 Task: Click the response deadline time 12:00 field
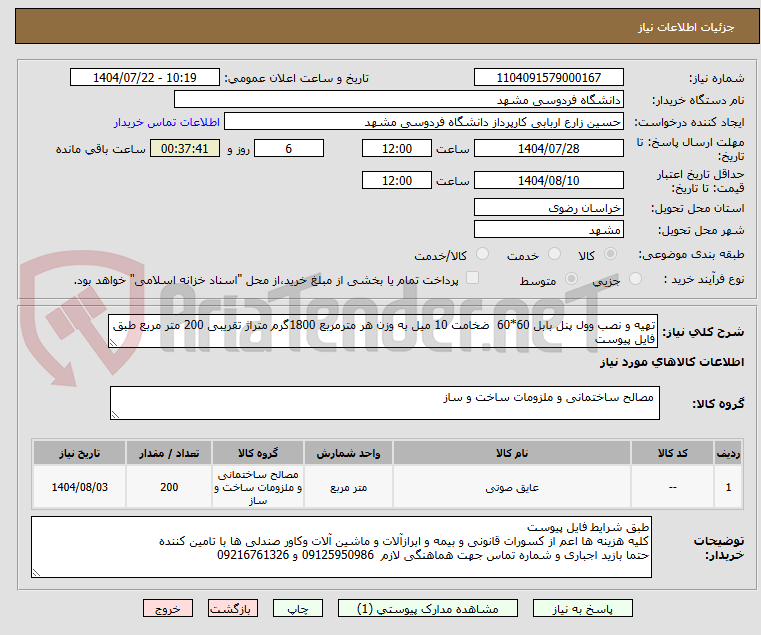tap(397, 149)
